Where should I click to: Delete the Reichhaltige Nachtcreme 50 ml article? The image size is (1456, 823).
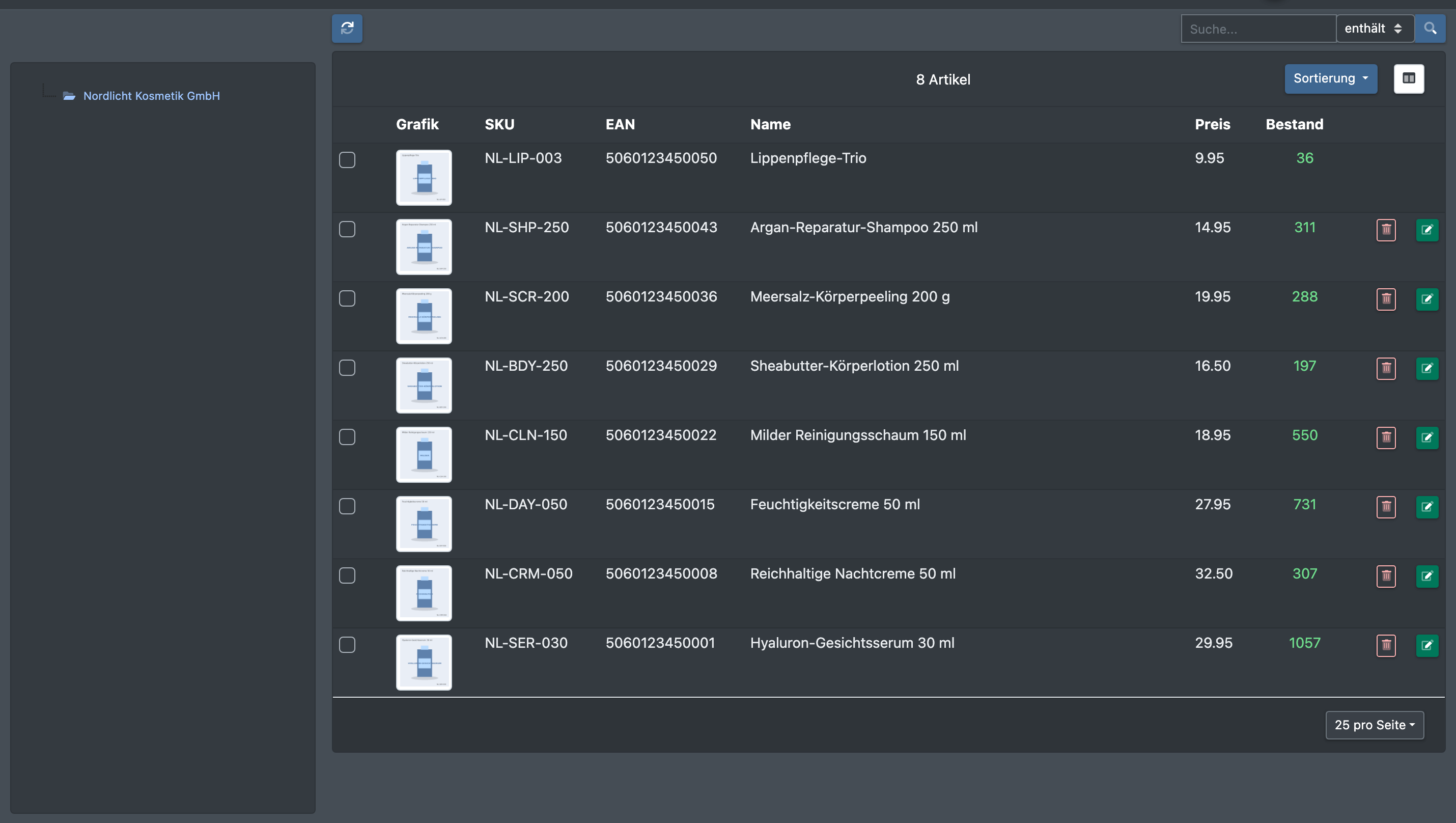pos(1386,576)
